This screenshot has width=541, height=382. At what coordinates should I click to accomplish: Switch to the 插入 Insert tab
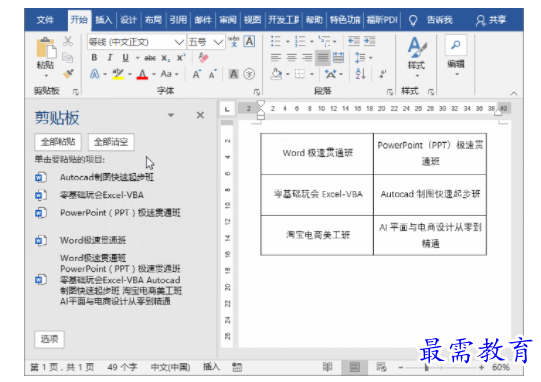pos(104,20)
